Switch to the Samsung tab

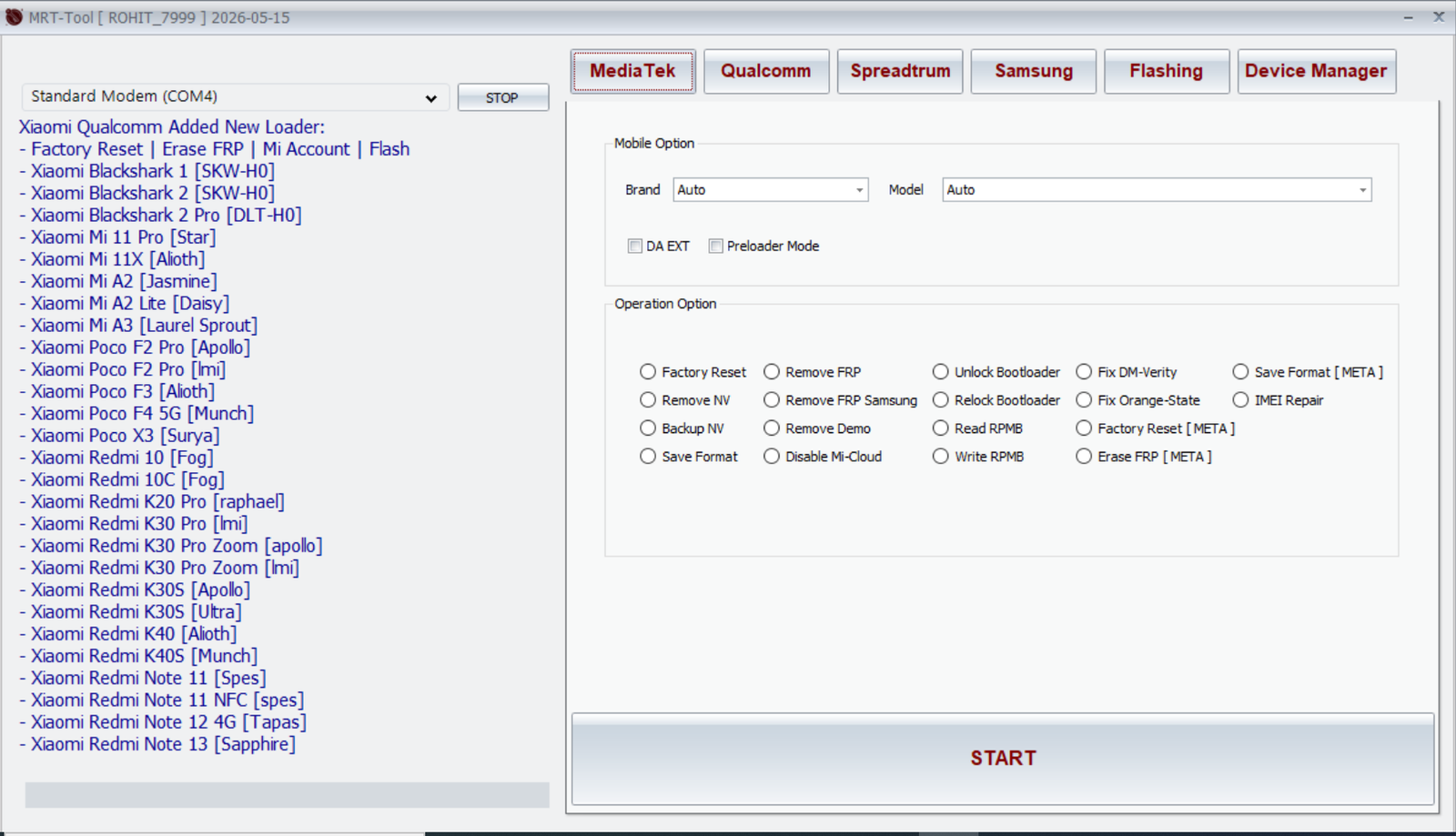[1032, 70]
